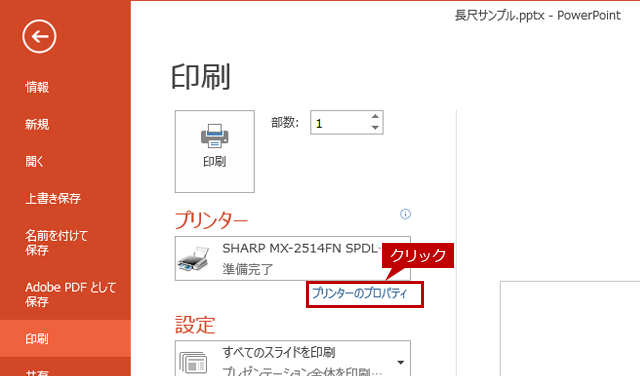
Task: Click 上書き保存 in the sidebar
Action: [53, 198]
